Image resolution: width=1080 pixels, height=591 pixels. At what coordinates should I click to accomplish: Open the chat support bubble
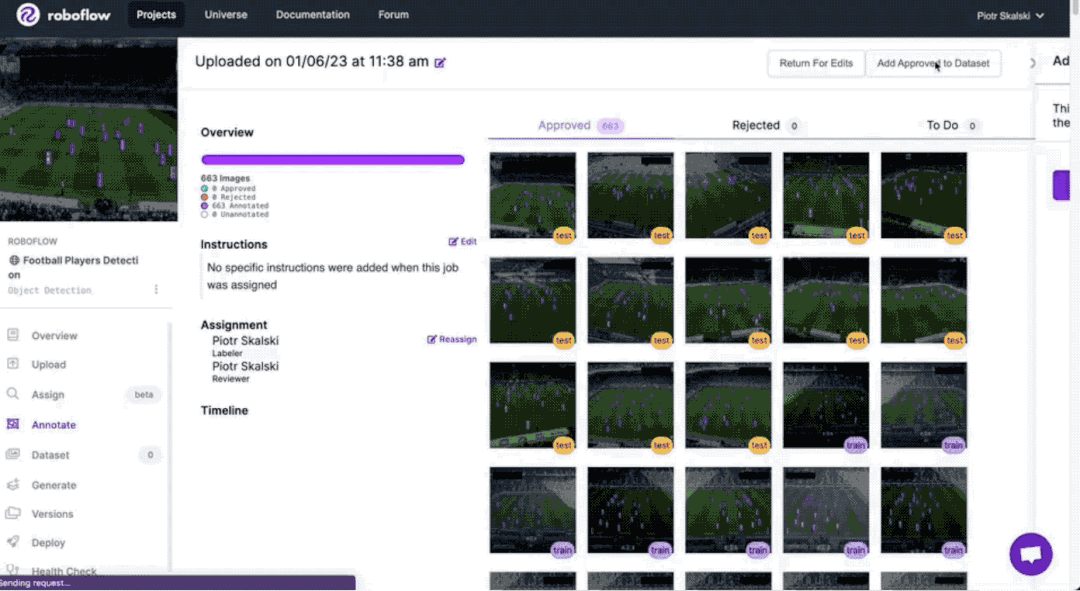click(1030, 554)
